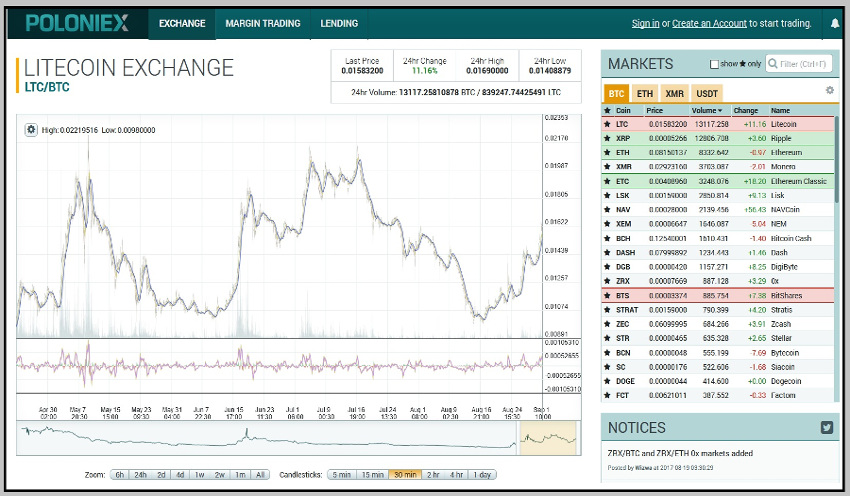Select 30 min candlesticks

[405, 474]
